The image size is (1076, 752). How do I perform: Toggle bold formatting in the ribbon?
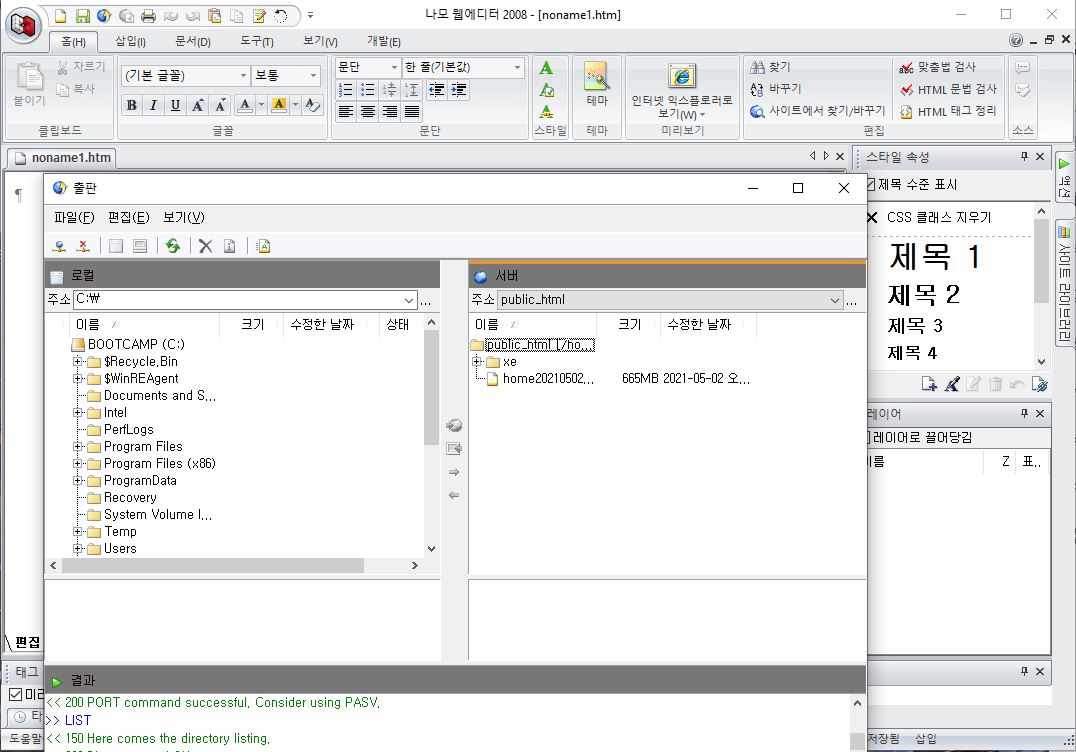pos(132,105)
